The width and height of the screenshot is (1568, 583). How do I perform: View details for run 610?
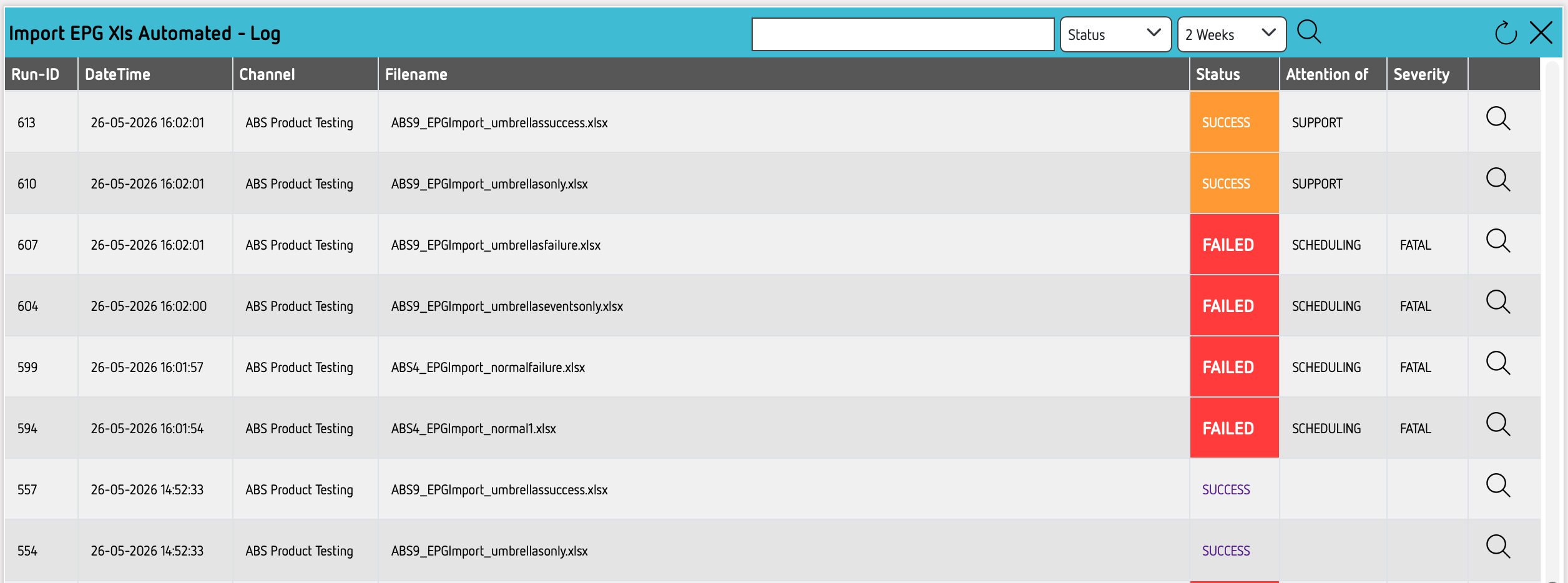click(1498, 180)
